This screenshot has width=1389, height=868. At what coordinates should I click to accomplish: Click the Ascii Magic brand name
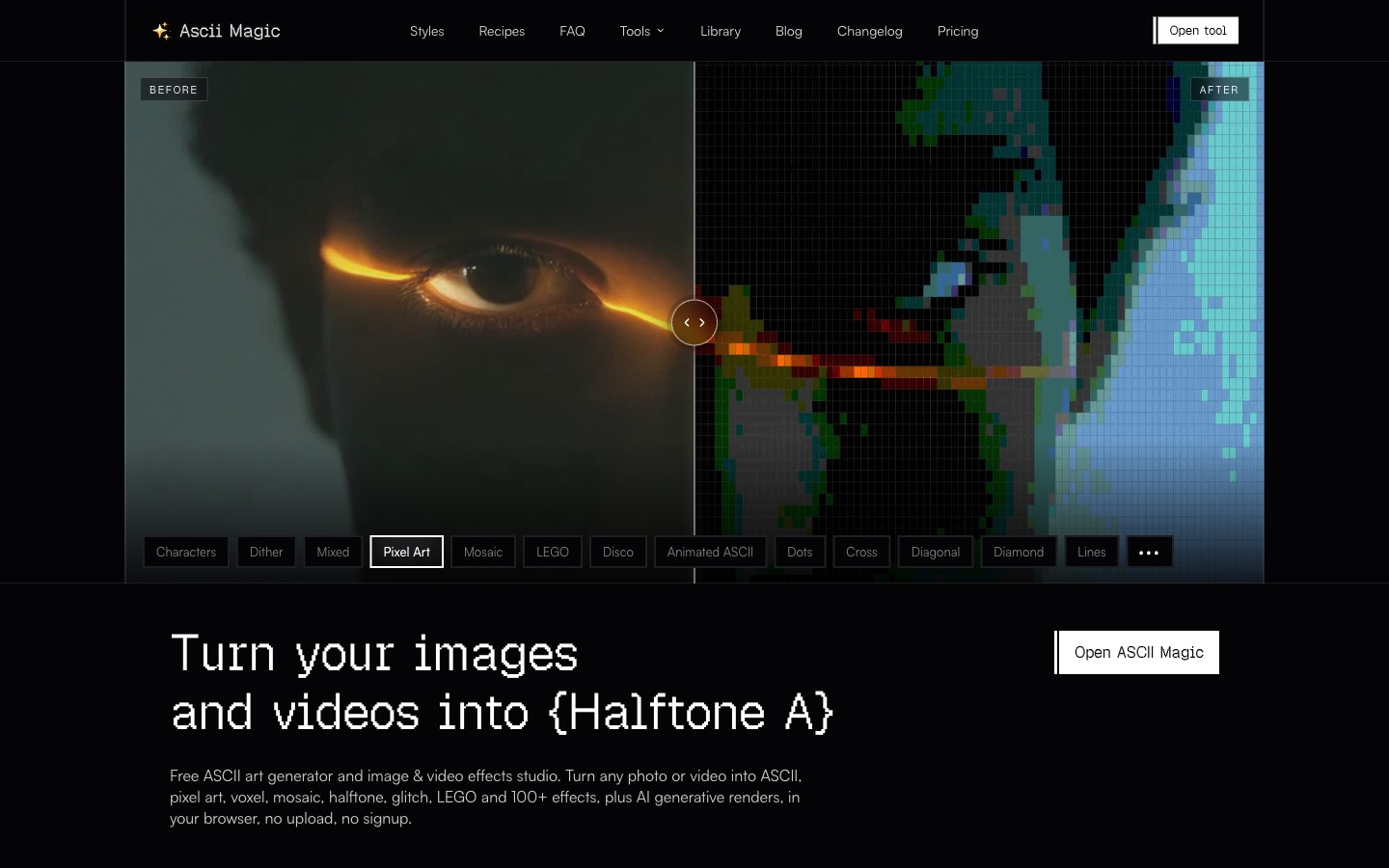[230, 31]
